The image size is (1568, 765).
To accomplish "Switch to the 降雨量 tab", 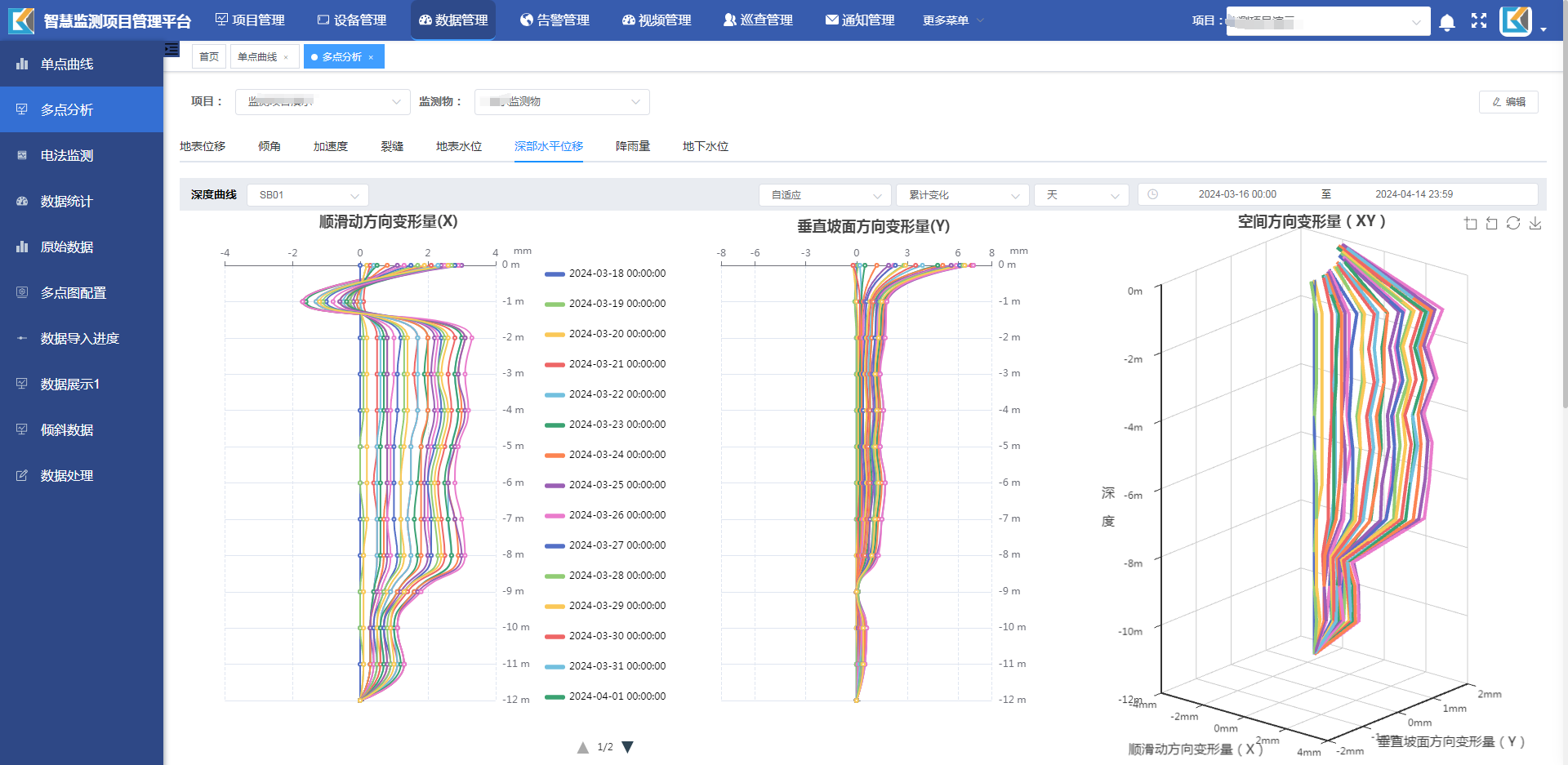I will 632,146.
